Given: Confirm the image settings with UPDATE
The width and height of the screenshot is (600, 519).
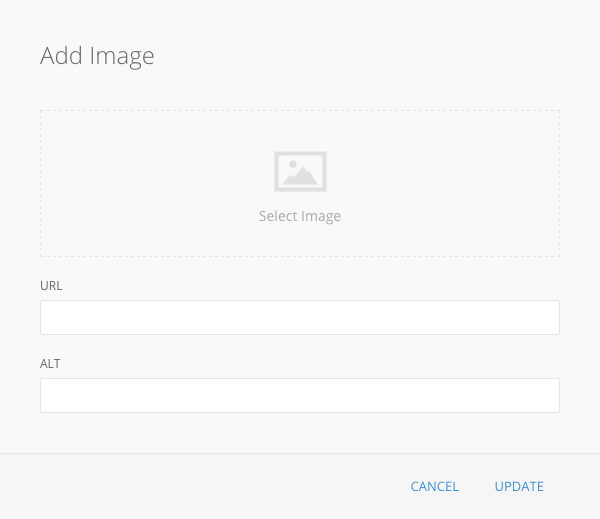Looking at the screenshot, I should click(519, 487).
